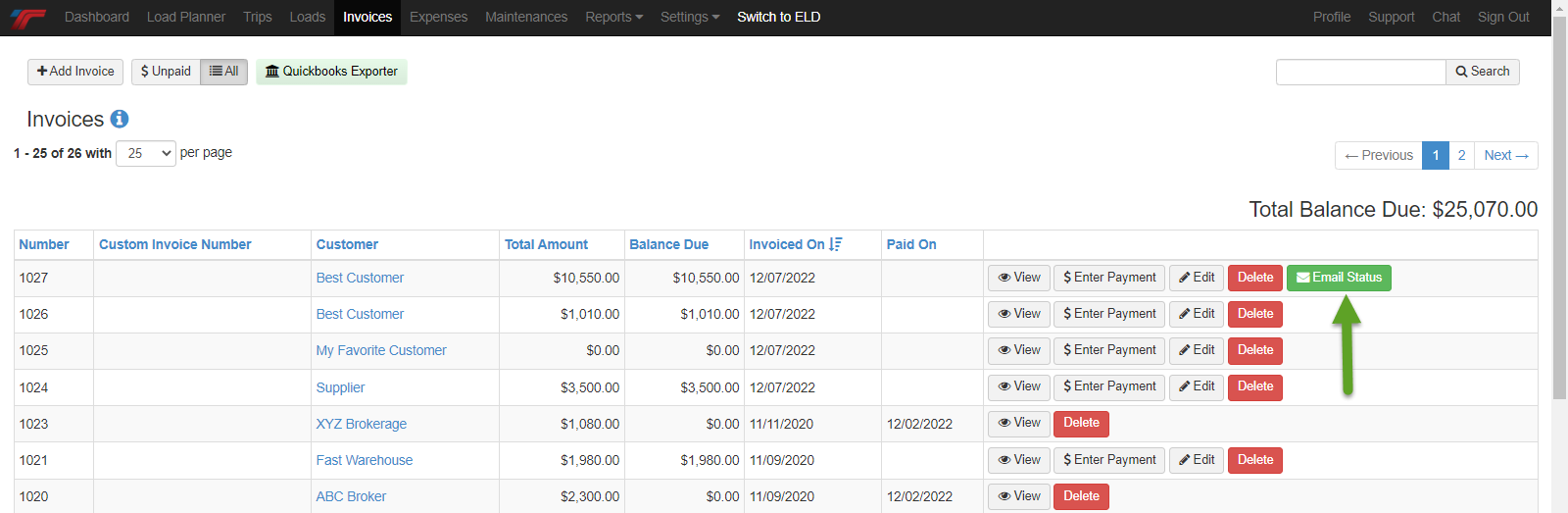Screen dimensions: 1568x513
Task: Open Best Customer on invoice 1027
Action: pyautogui.click(x=360, y=278)
